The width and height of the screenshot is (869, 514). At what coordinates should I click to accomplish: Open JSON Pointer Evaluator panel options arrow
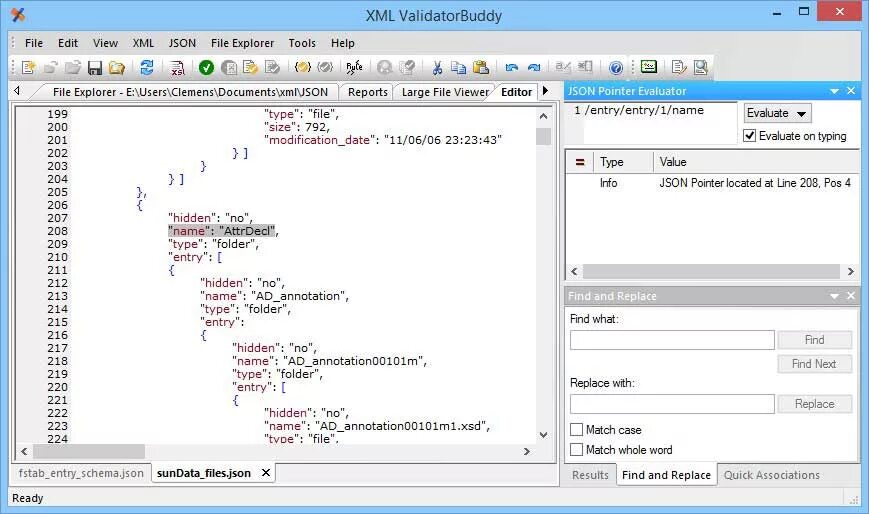click(x=834, y=91)
